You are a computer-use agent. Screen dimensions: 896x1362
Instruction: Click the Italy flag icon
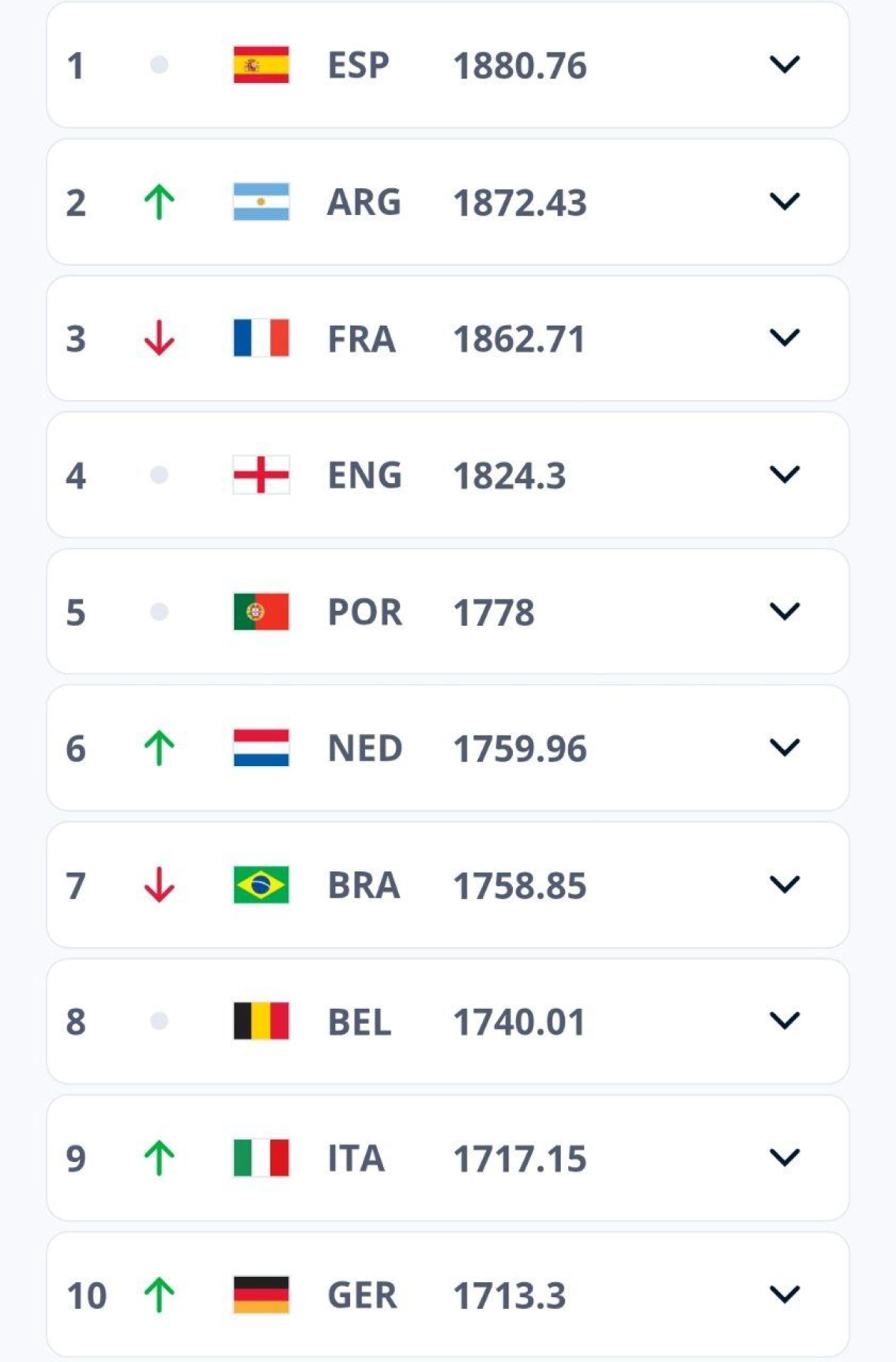(261, 1157)
